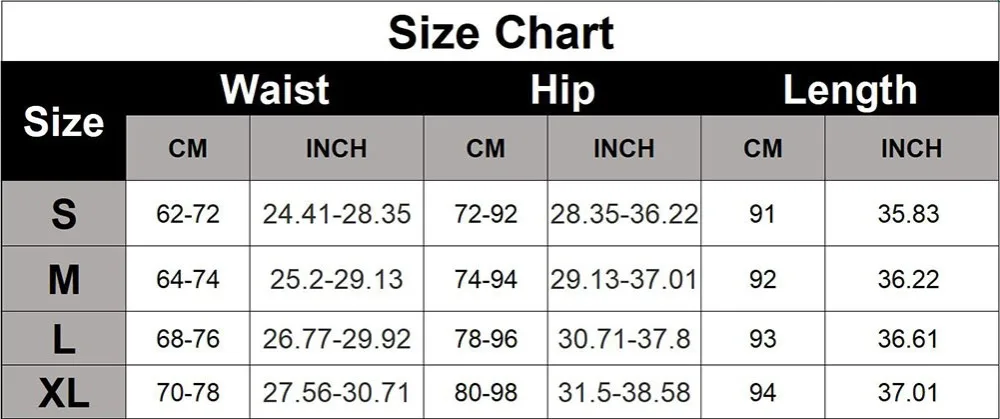Click the Size header cell

[63, 122]
